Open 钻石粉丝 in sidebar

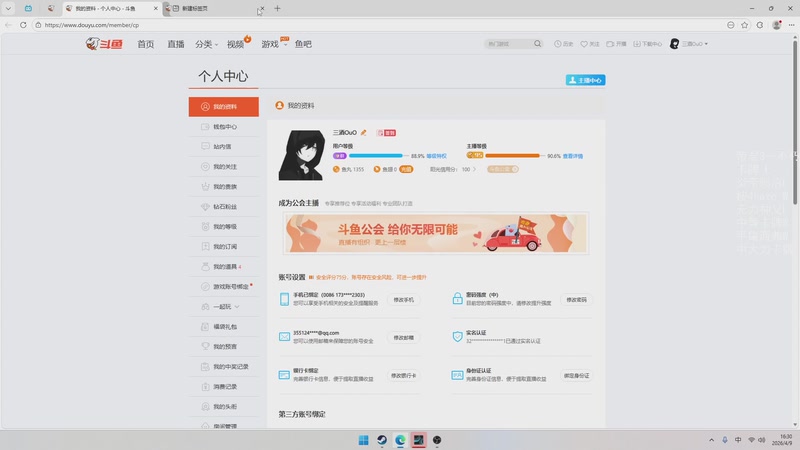(x=223, y=207)
